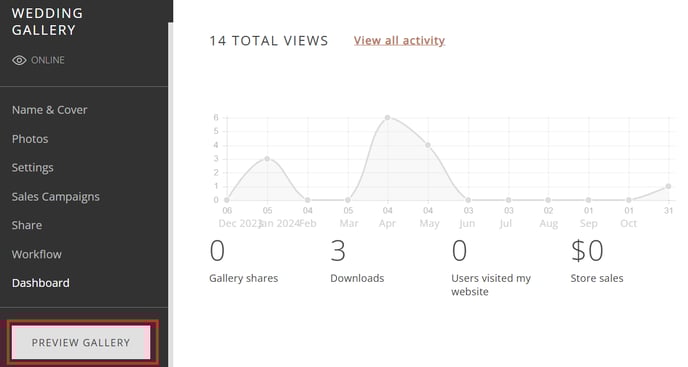Open the Workflow page
Screen dimensions: 688x367
tap(37, 254)
